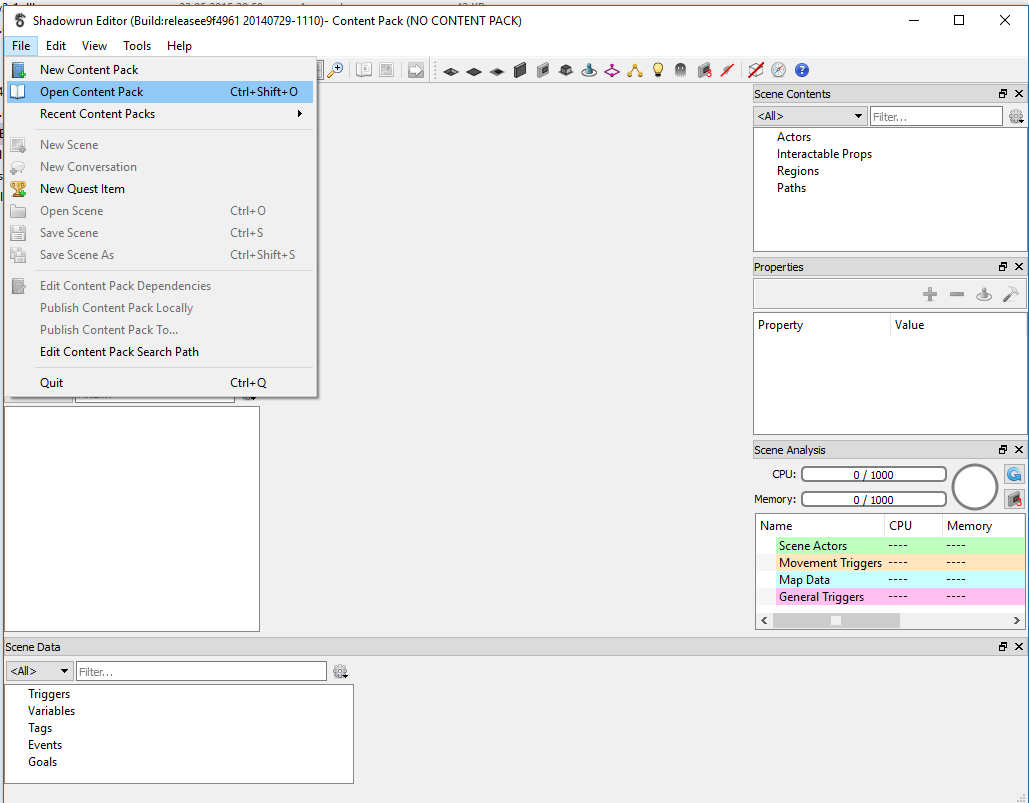Viewport: 1029px width, 803px height.
Task: Click the gray right-arrow toolbar button
Action: point(416,70)
